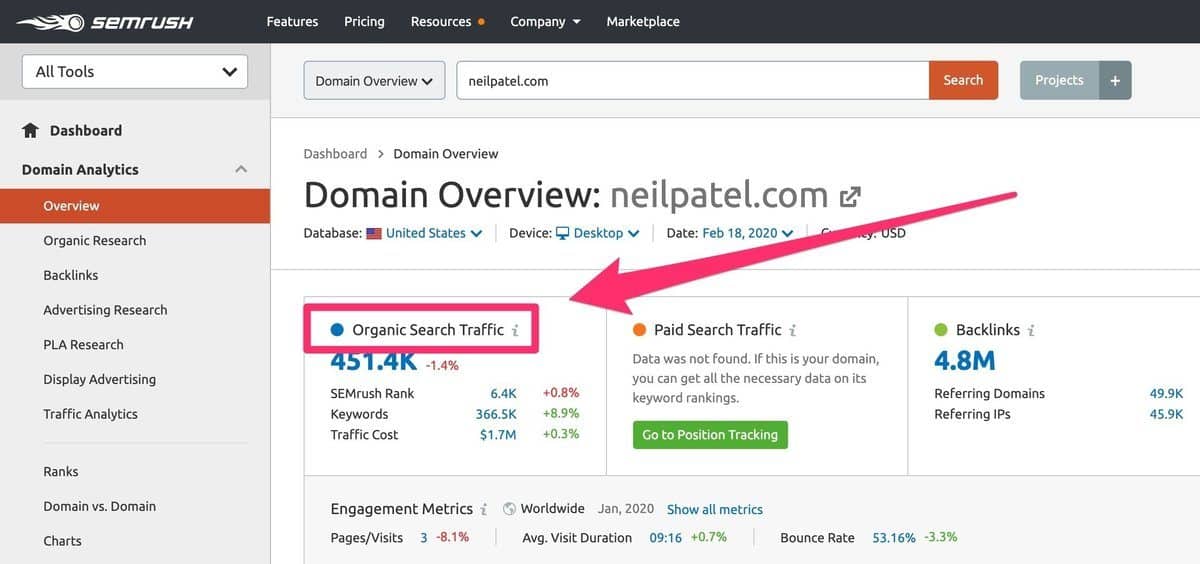Select Display Advertising in the sidebar
1200x564 pixels.
coord(100,379)
